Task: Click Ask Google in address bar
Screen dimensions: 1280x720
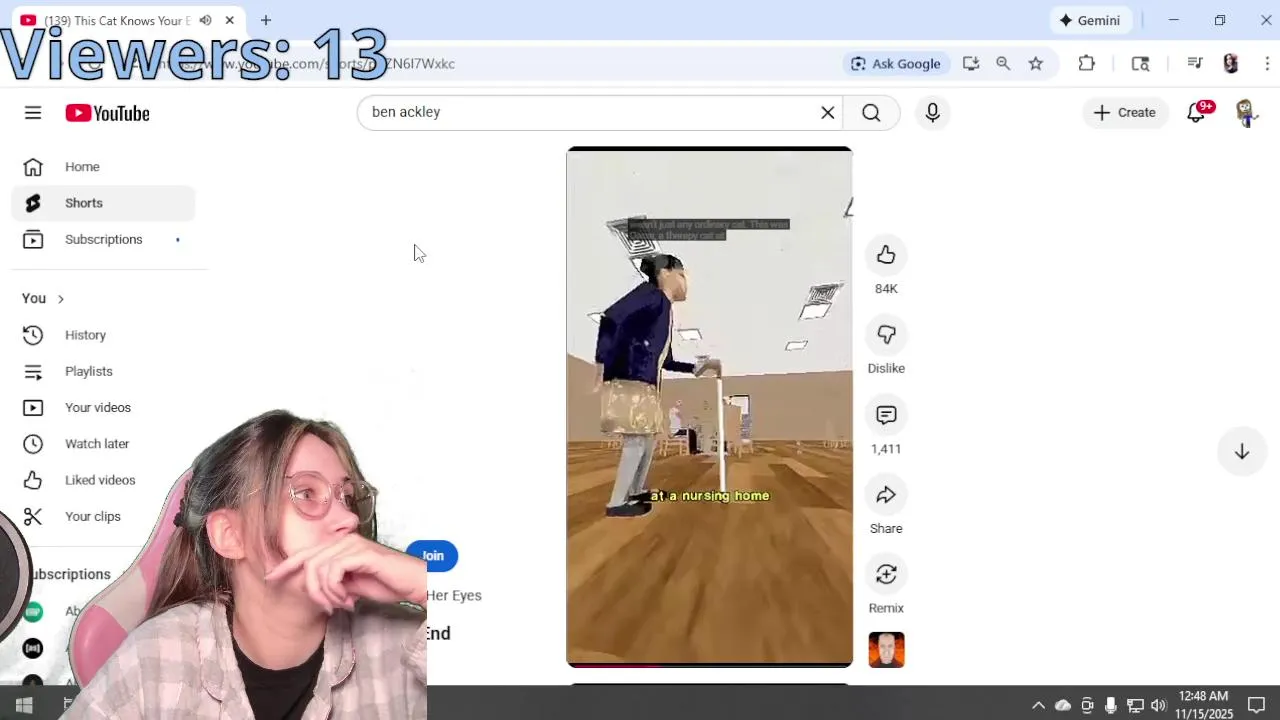Action: [x=896, y=64]
